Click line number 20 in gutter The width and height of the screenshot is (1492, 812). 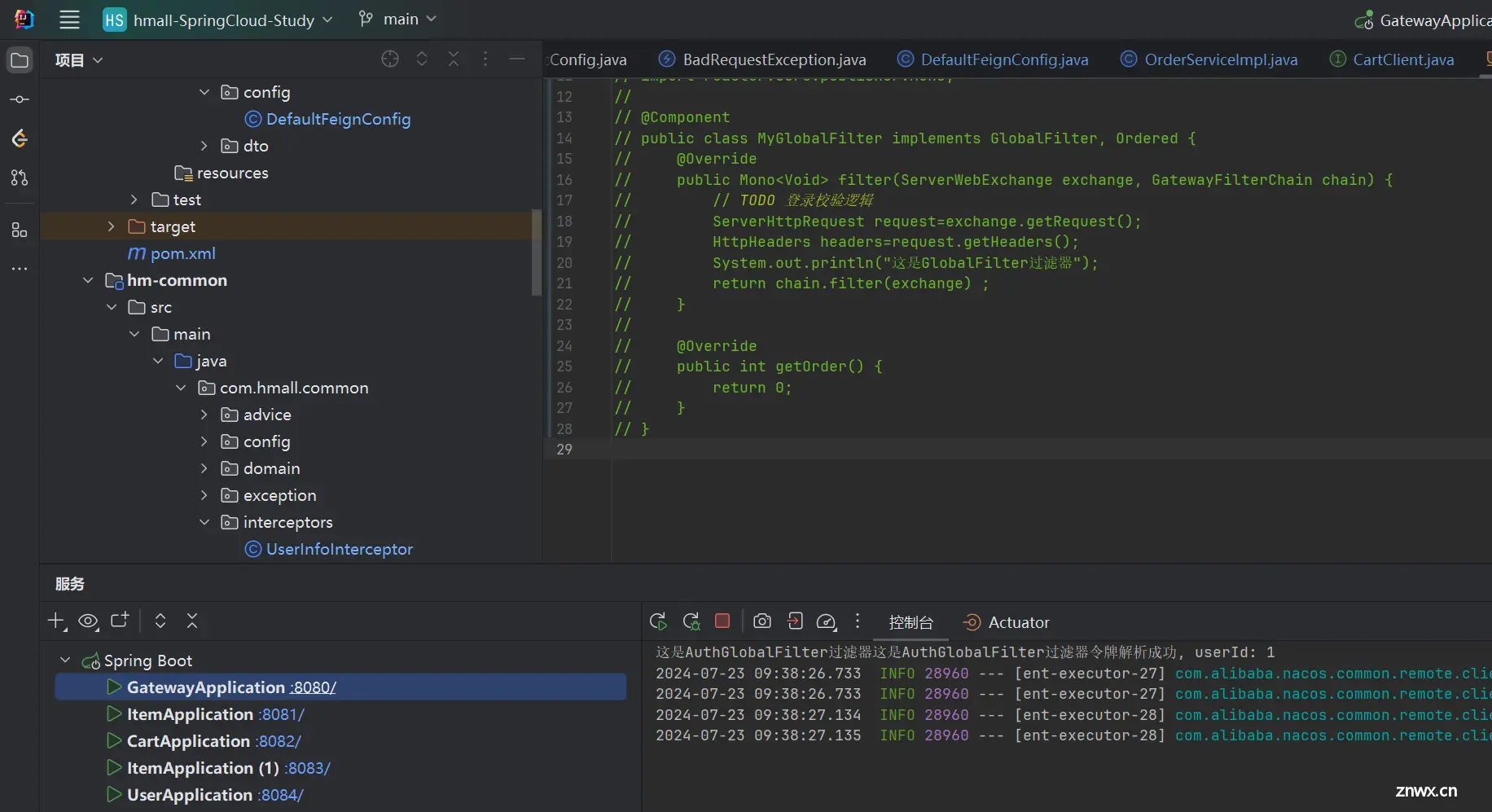click(564, 263)
